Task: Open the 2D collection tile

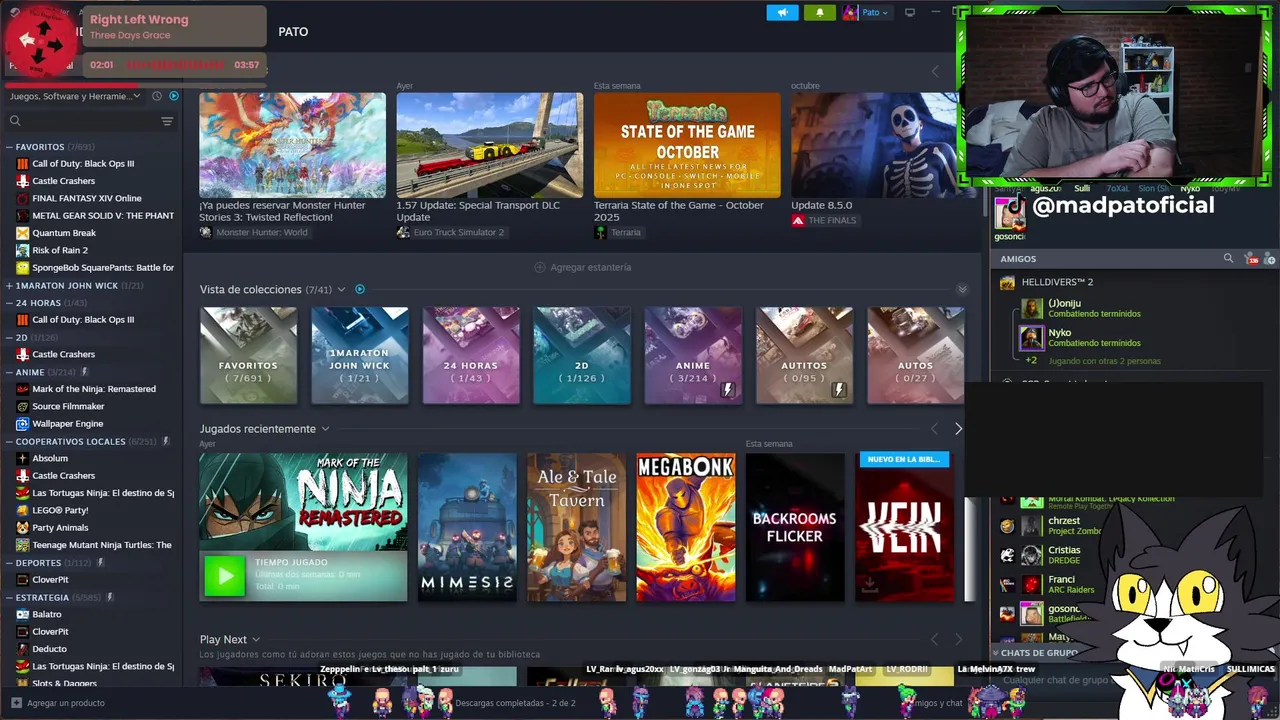Action: point(582,355)
